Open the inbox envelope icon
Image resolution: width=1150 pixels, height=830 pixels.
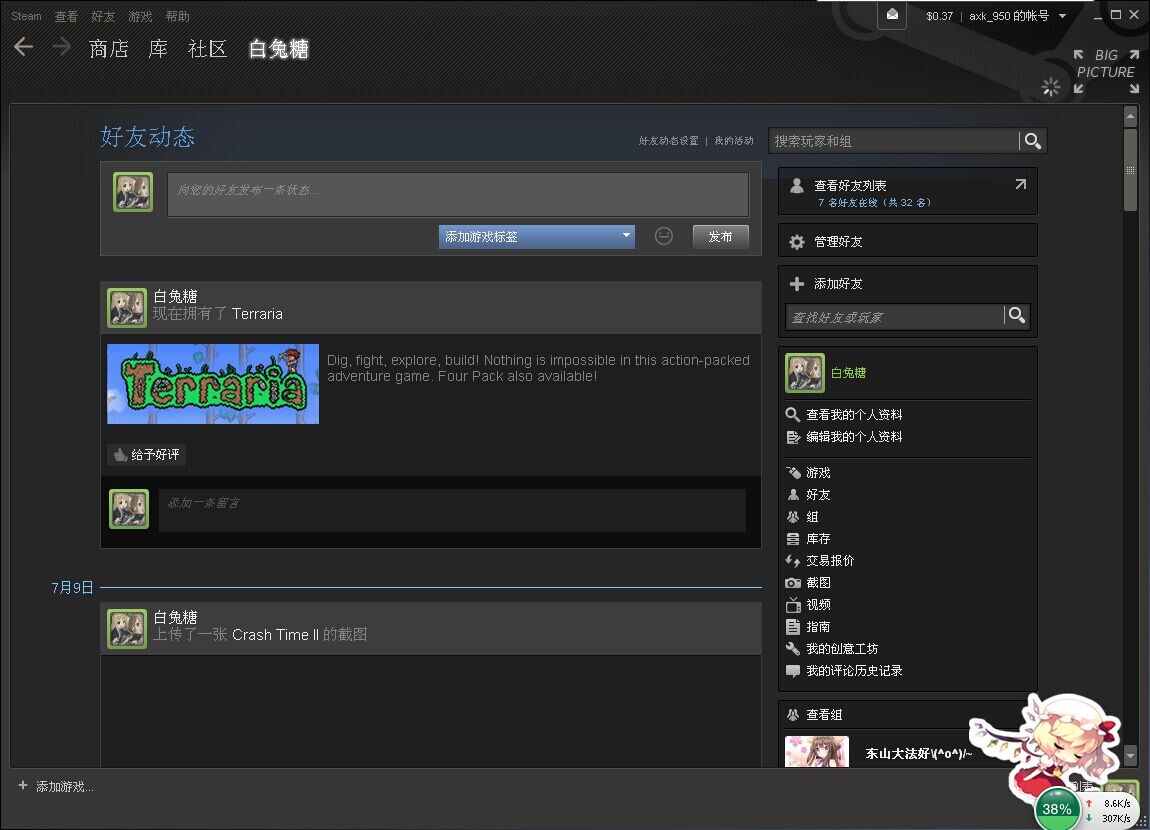892,15
